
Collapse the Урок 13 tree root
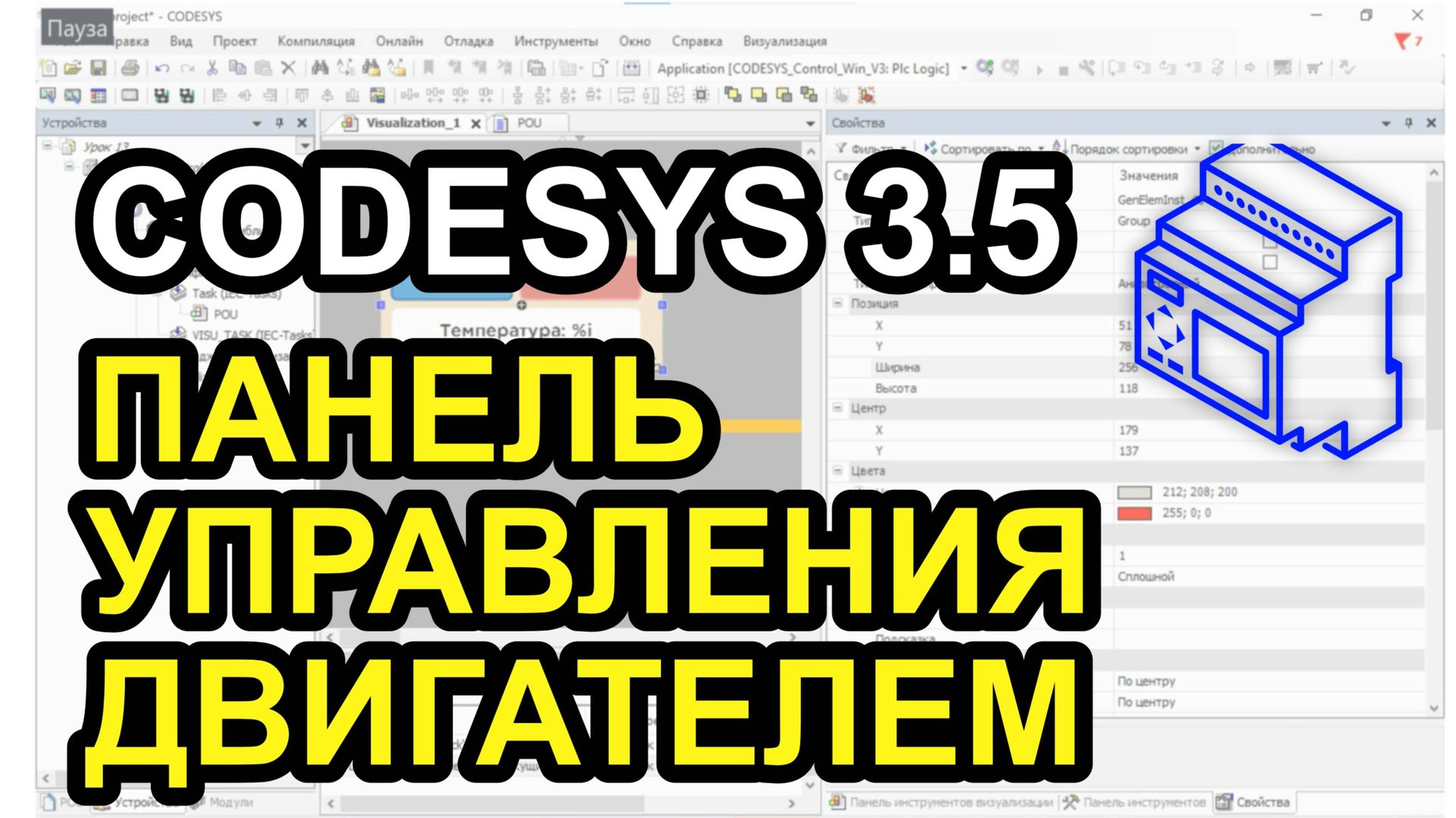[x=48, y=145]
